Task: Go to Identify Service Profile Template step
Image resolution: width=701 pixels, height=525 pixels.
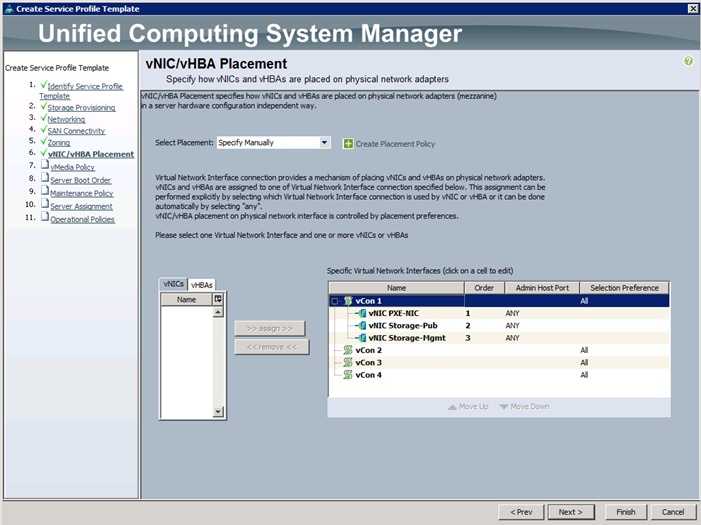Action: pos(81,91)
